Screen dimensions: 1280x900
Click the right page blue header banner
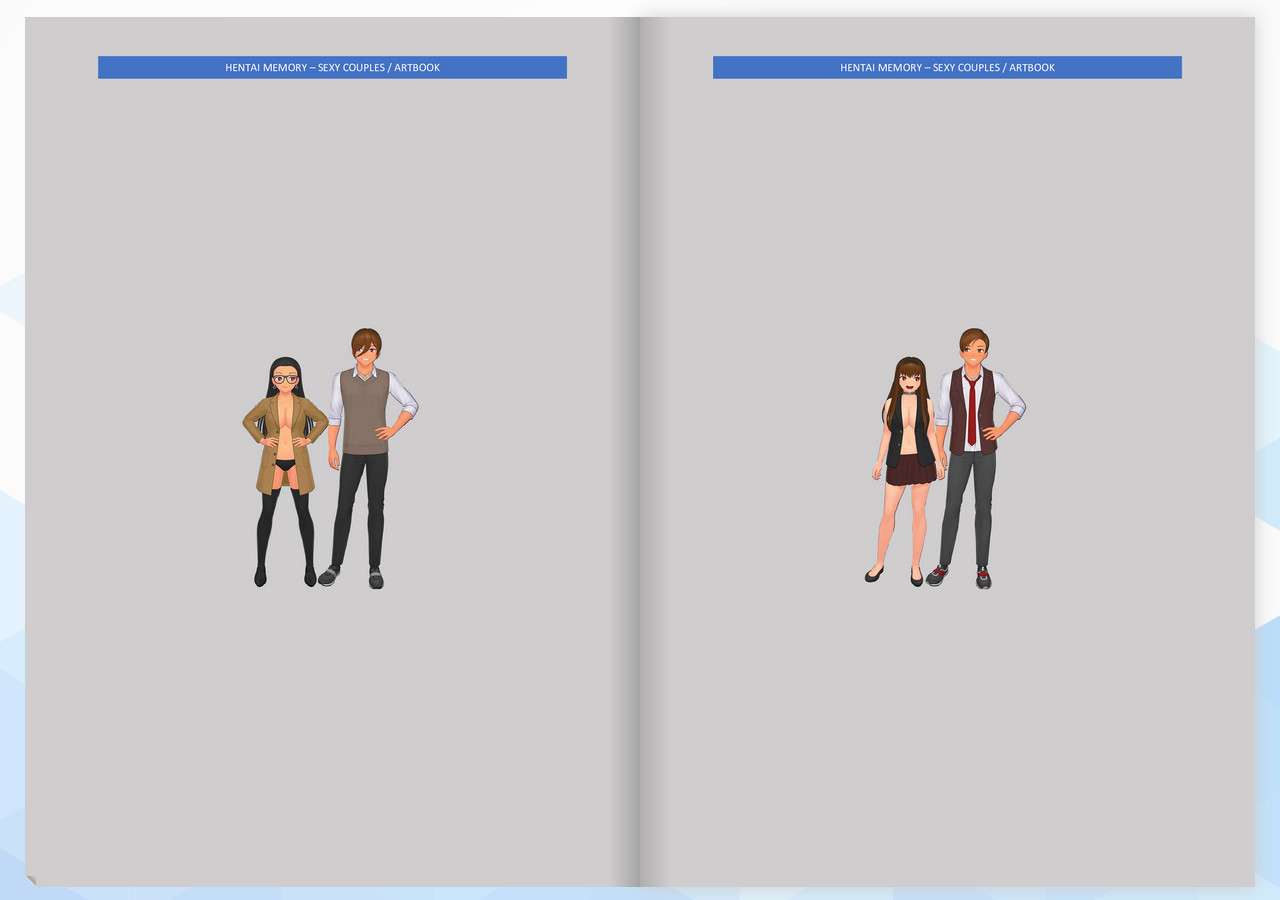coord(947,67)
